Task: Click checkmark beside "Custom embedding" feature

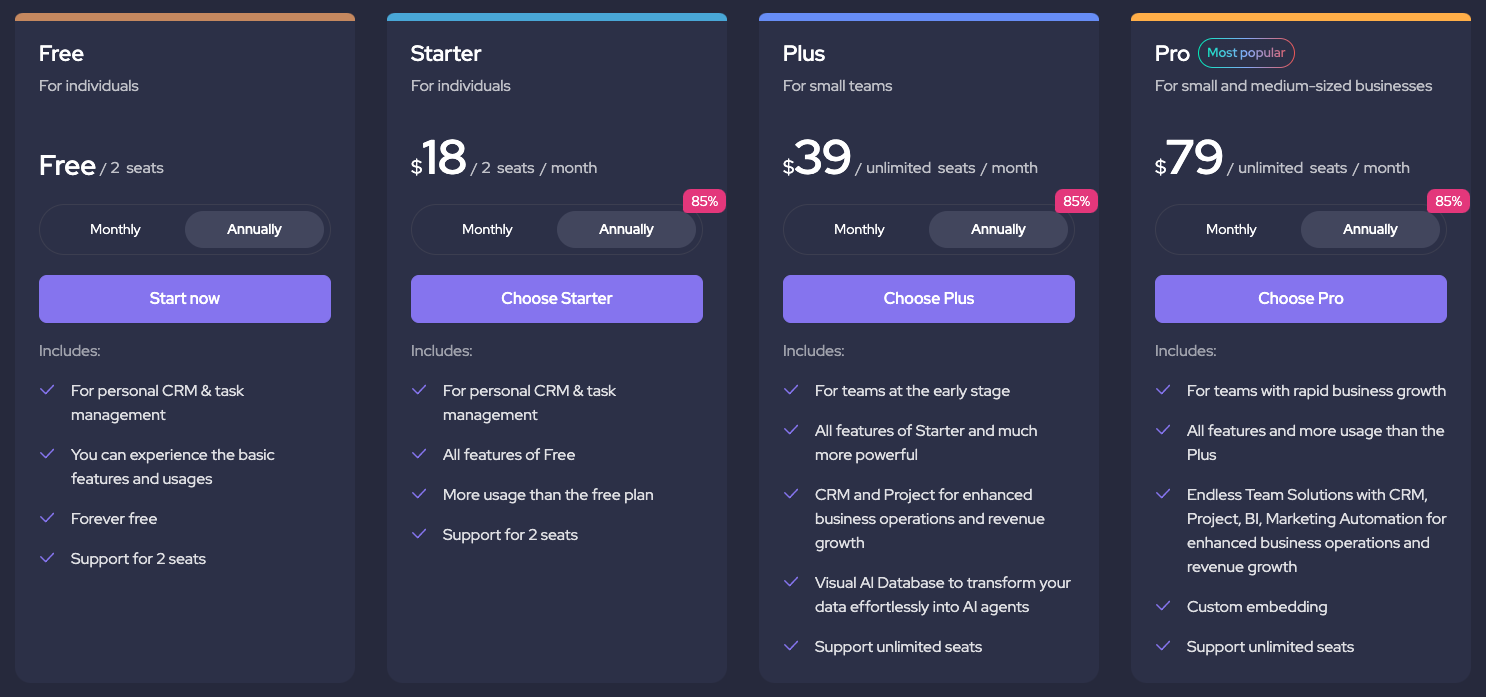Action: click(1163, 606)
